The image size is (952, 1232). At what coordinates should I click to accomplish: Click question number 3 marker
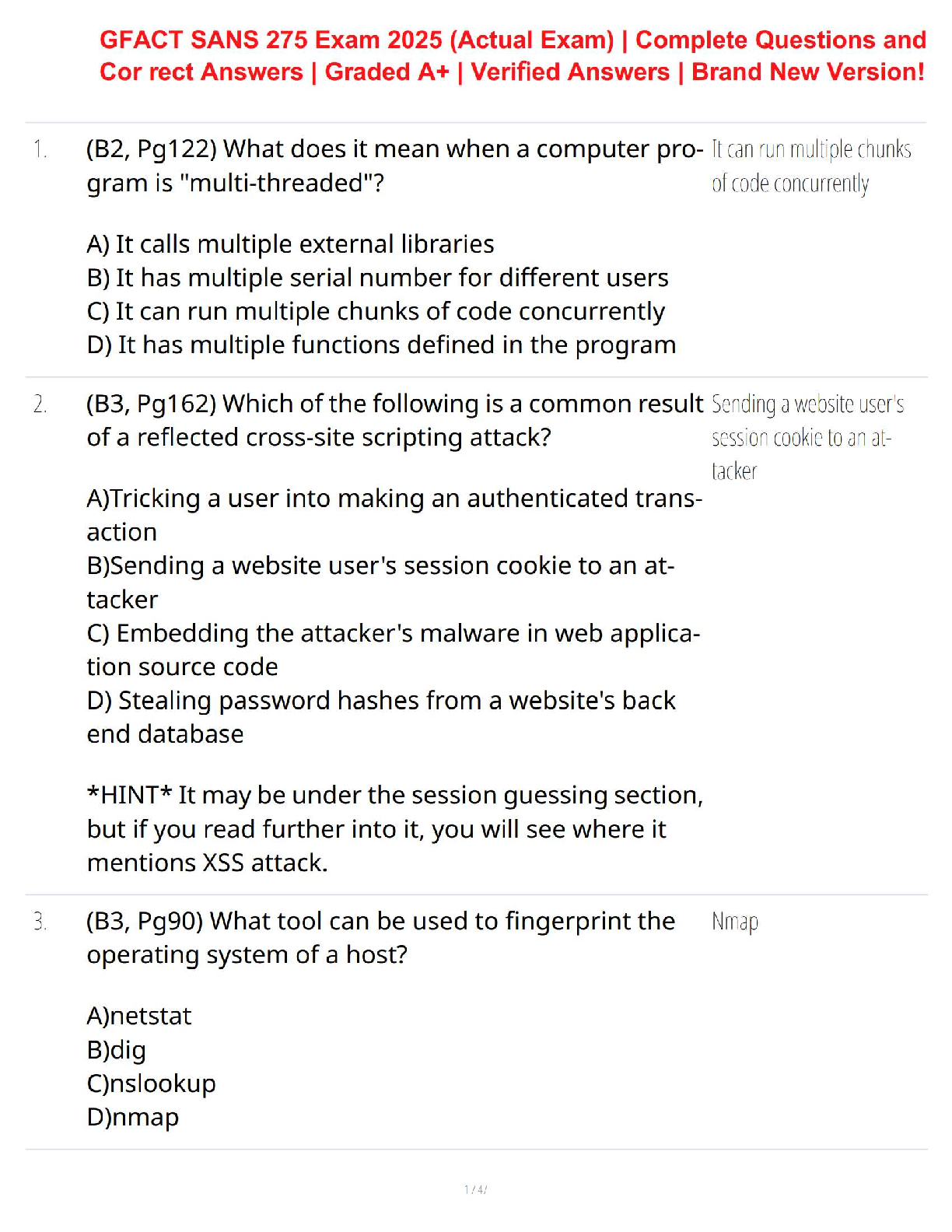[x=40, y=922]
